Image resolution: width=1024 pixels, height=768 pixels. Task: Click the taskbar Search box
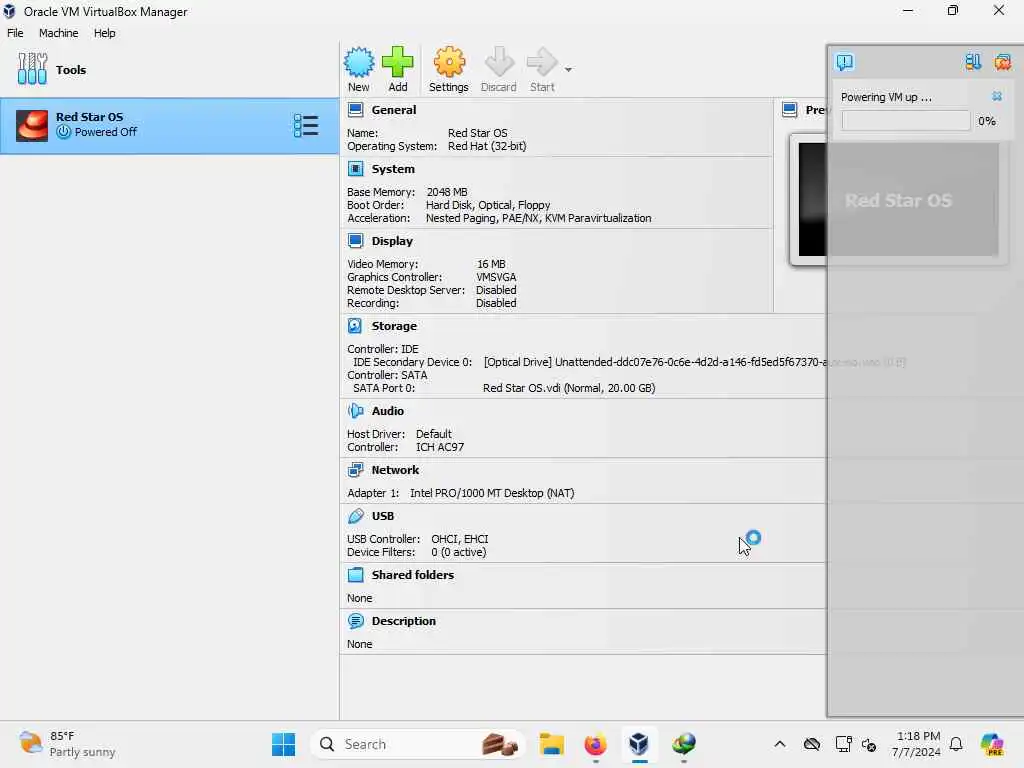point(418,744)
